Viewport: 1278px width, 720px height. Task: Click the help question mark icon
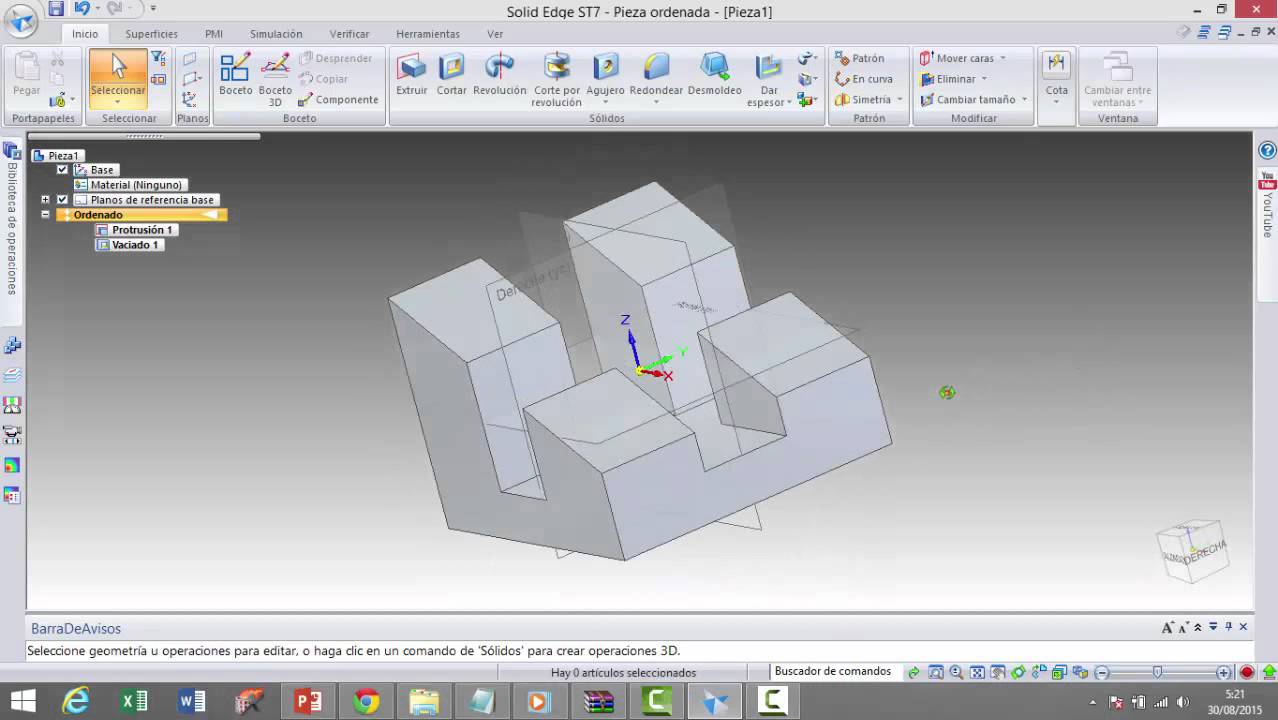point(1267,151)
